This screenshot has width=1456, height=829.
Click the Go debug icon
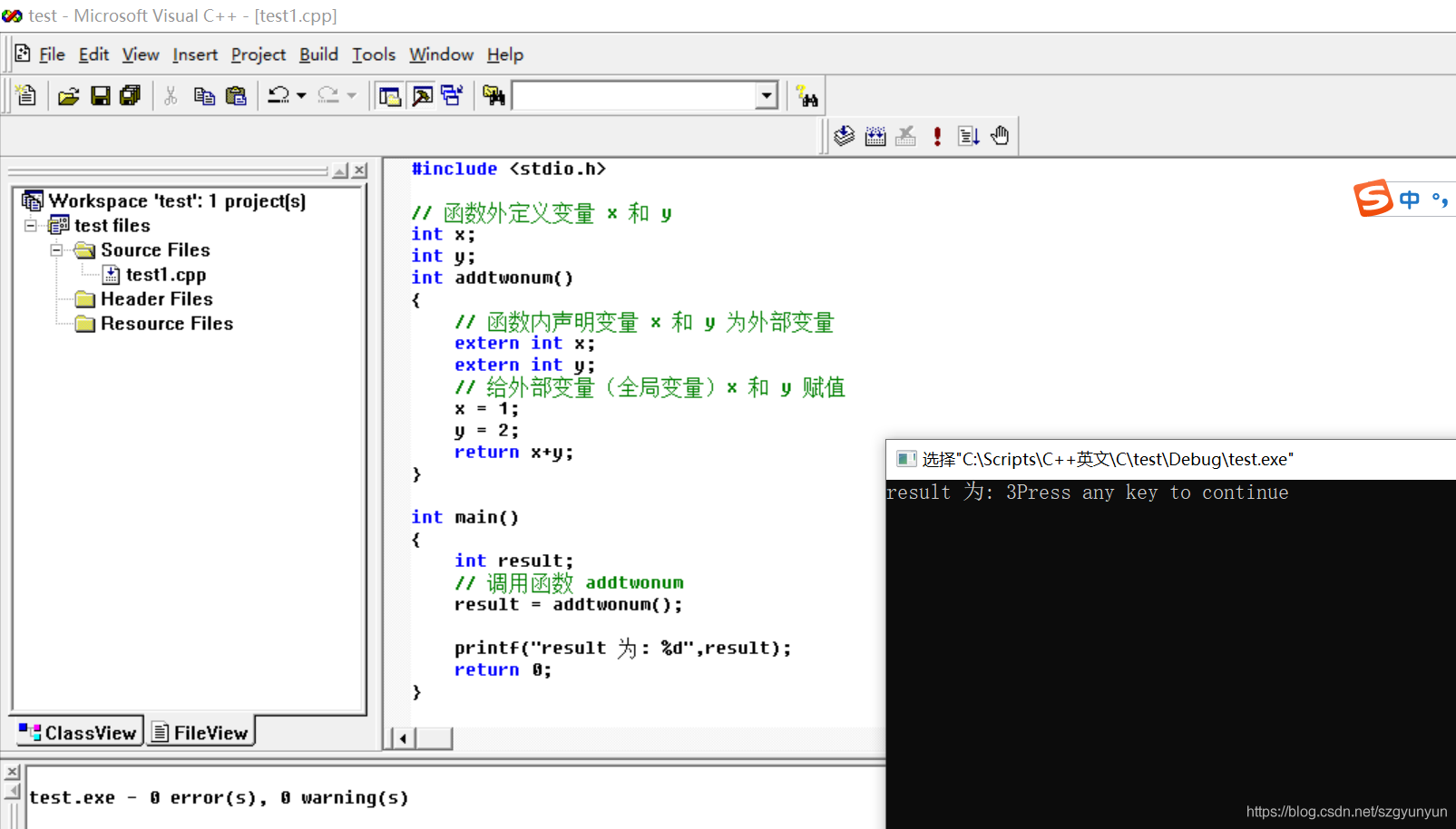click(968, 136)
